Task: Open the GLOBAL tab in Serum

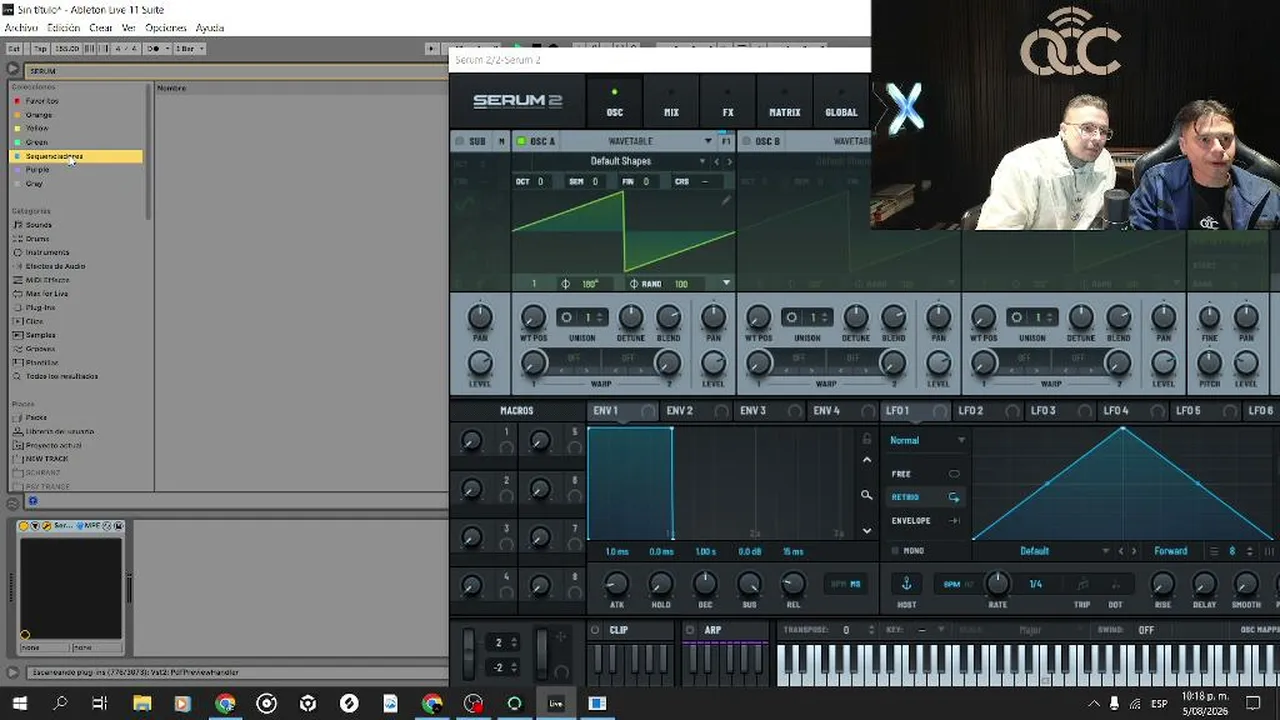Action: click(841, 103)
